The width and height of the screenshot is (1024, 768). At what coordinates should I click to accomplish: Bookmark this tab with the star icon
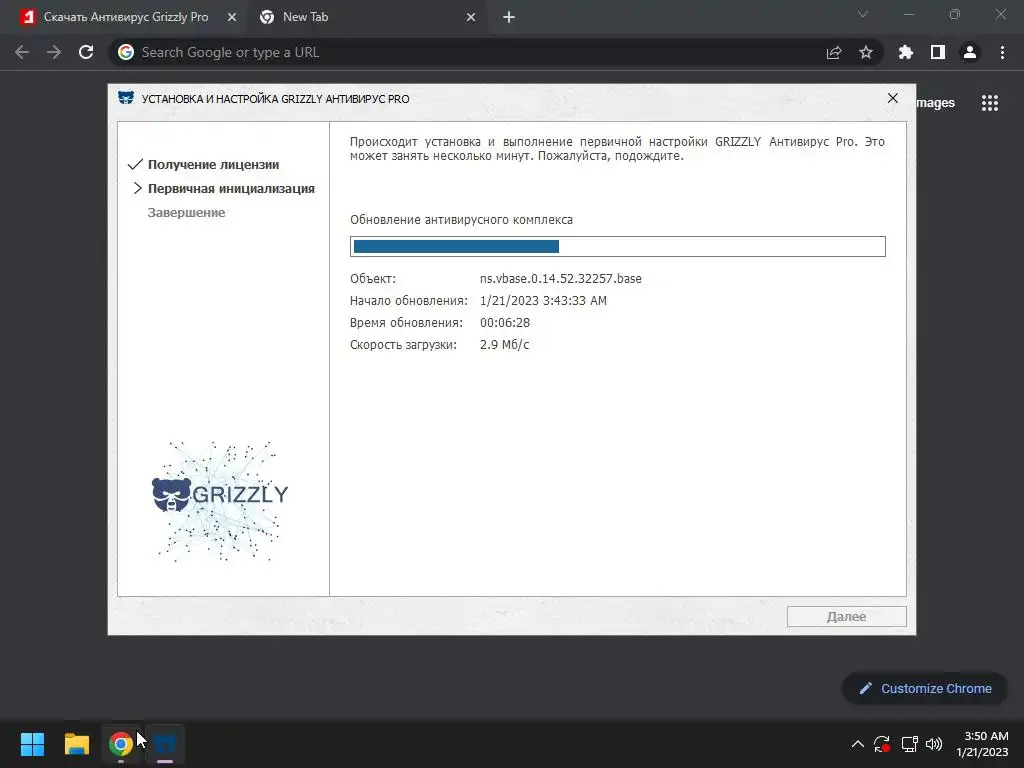[866, 52]
